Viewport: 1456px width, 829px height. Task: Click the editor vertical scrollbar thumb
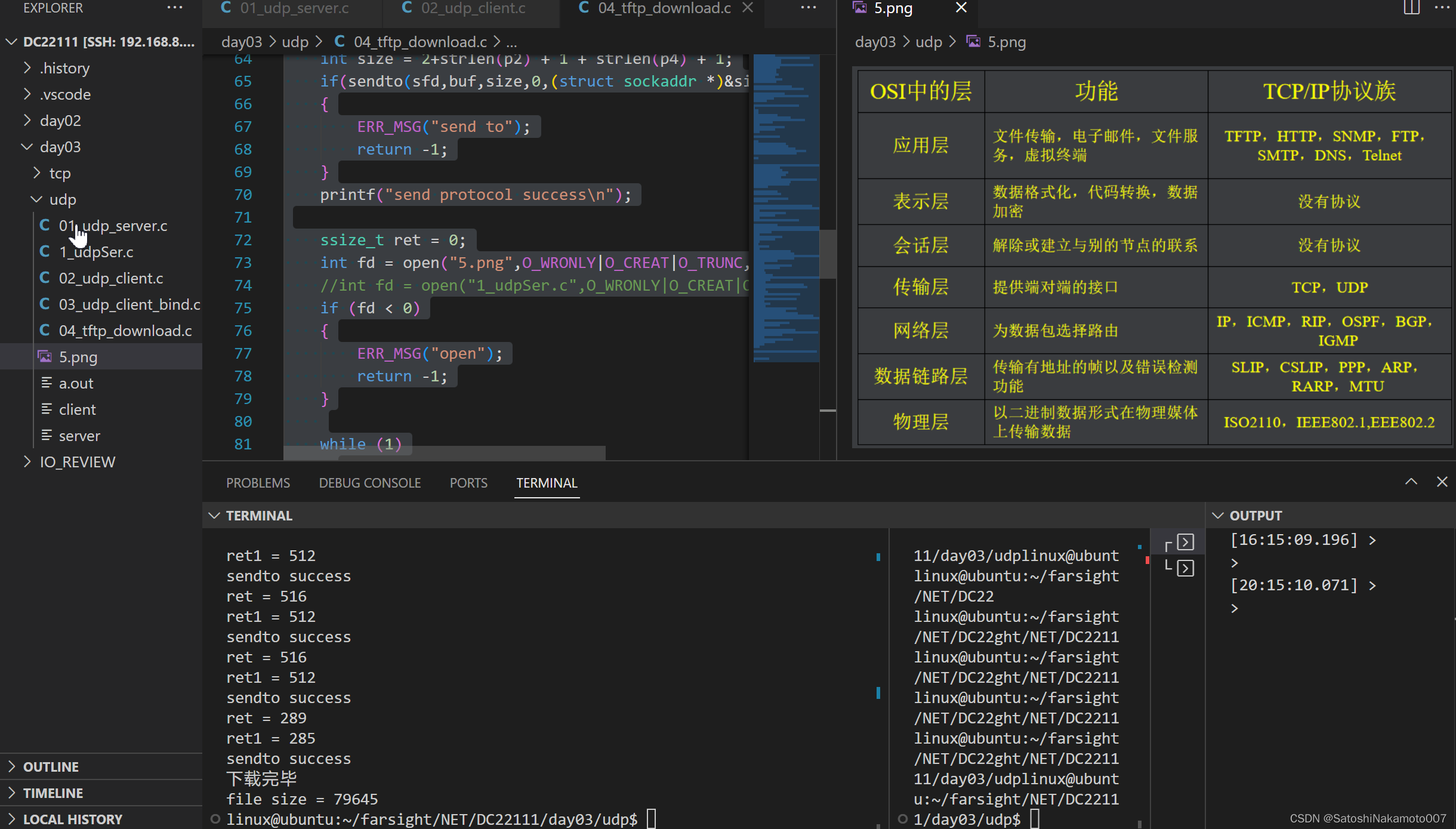pyautogui.click(x=828, y=254)
